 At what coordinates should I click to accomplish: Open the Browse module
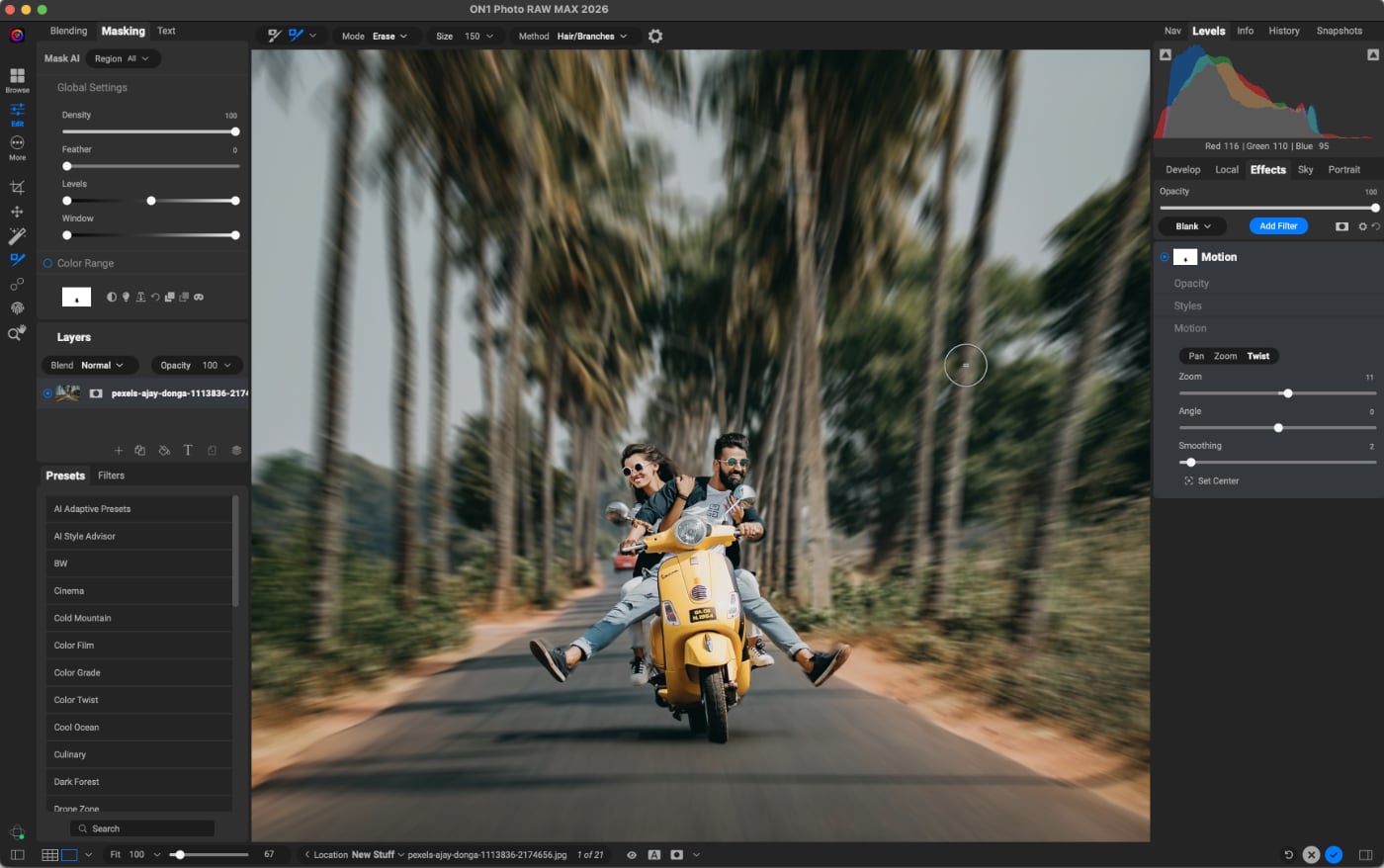click(x=17, y=79)
